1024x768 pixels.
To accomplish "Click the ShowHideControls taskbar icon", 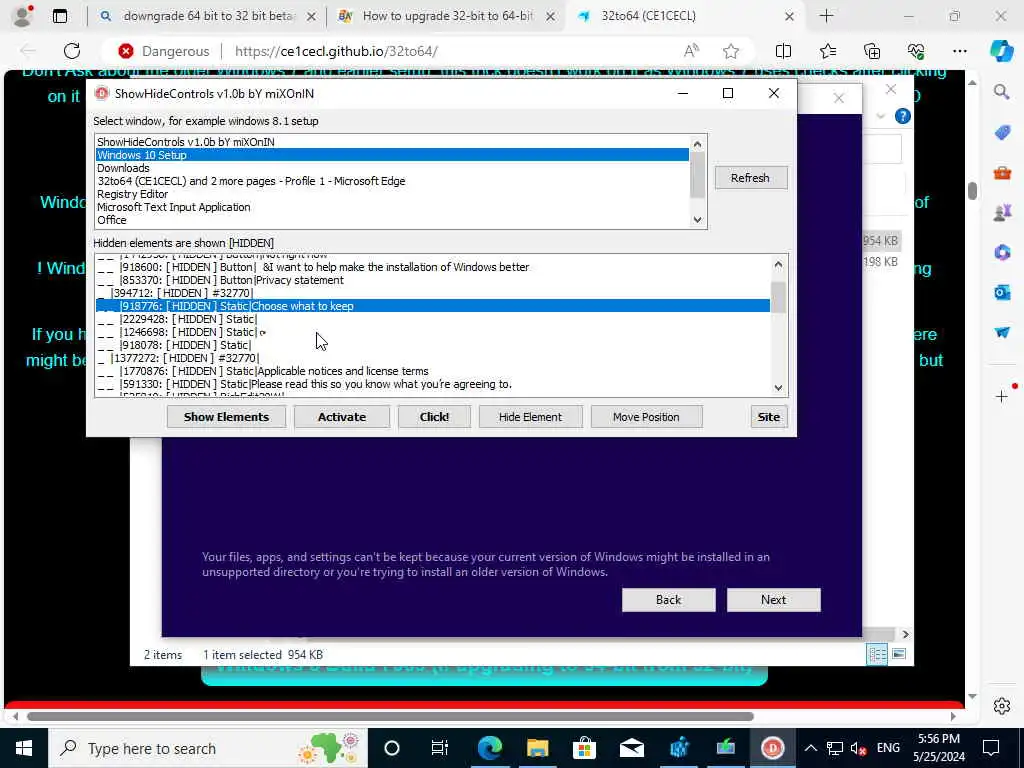I will [x=773, y=748].
